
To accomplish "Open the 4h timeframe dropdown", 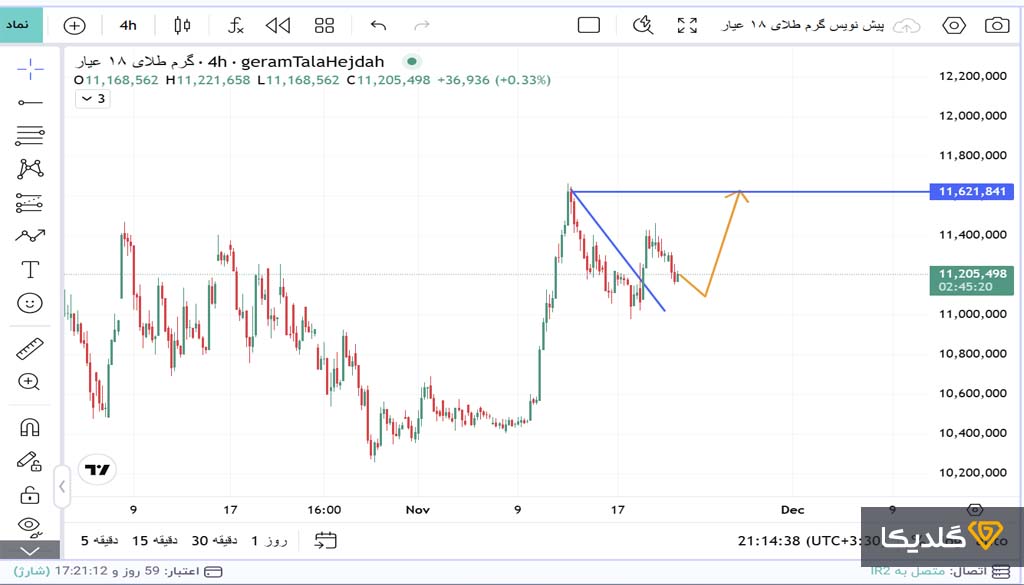I will click(x=128, y=25).
